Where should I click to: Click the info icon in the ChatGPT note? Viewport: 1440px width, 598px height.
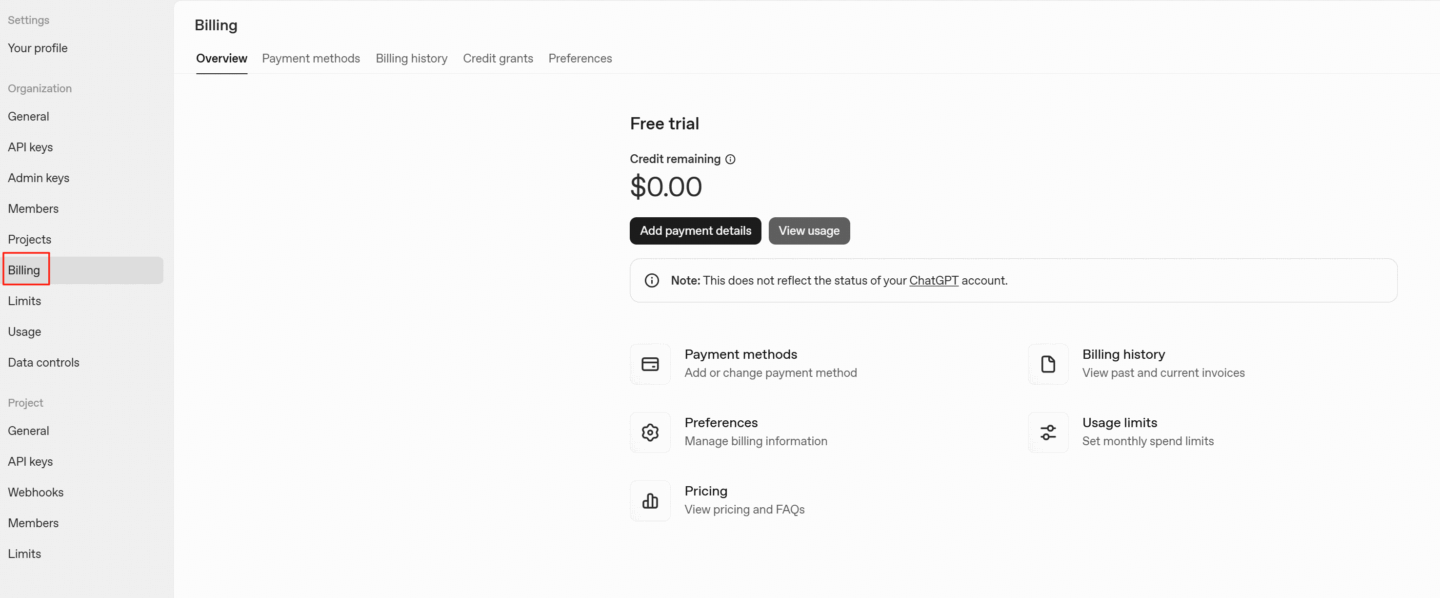(x=651, y=280)
